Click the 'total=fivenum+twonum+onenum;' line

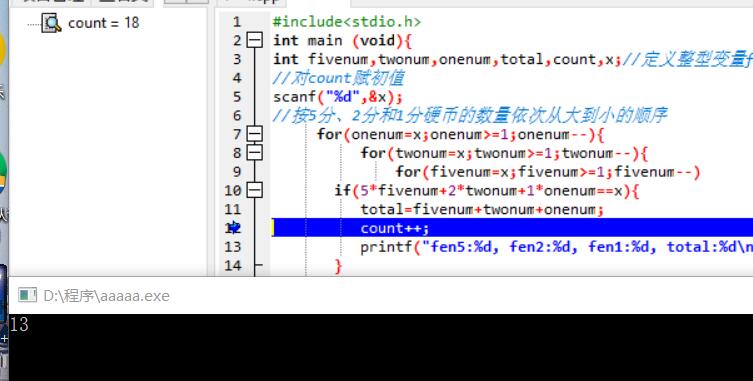pyautogui.click(x=482, y=209)
